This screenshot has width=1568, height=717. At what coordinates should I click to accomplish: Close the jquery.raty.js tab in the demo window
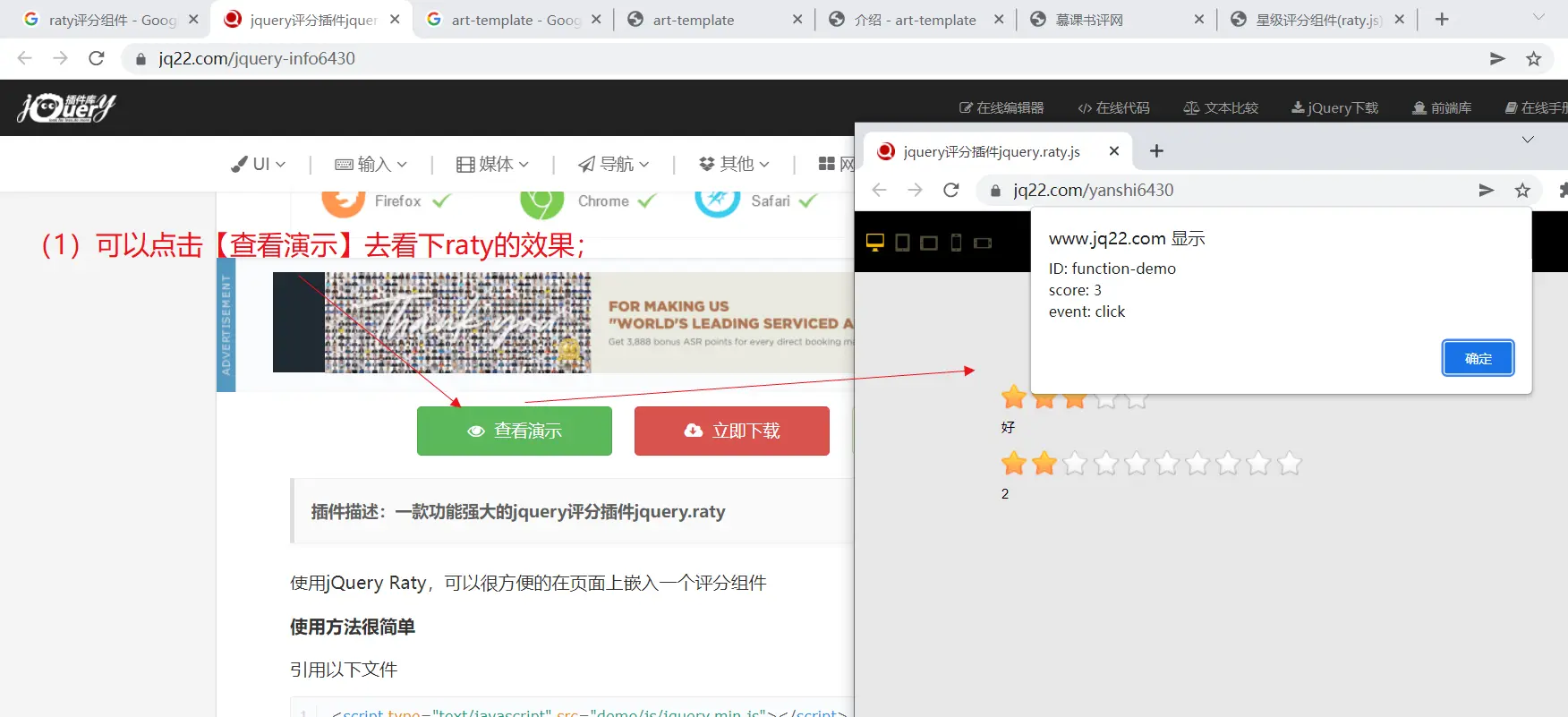pyautogui.click(x=1114, y=151)
